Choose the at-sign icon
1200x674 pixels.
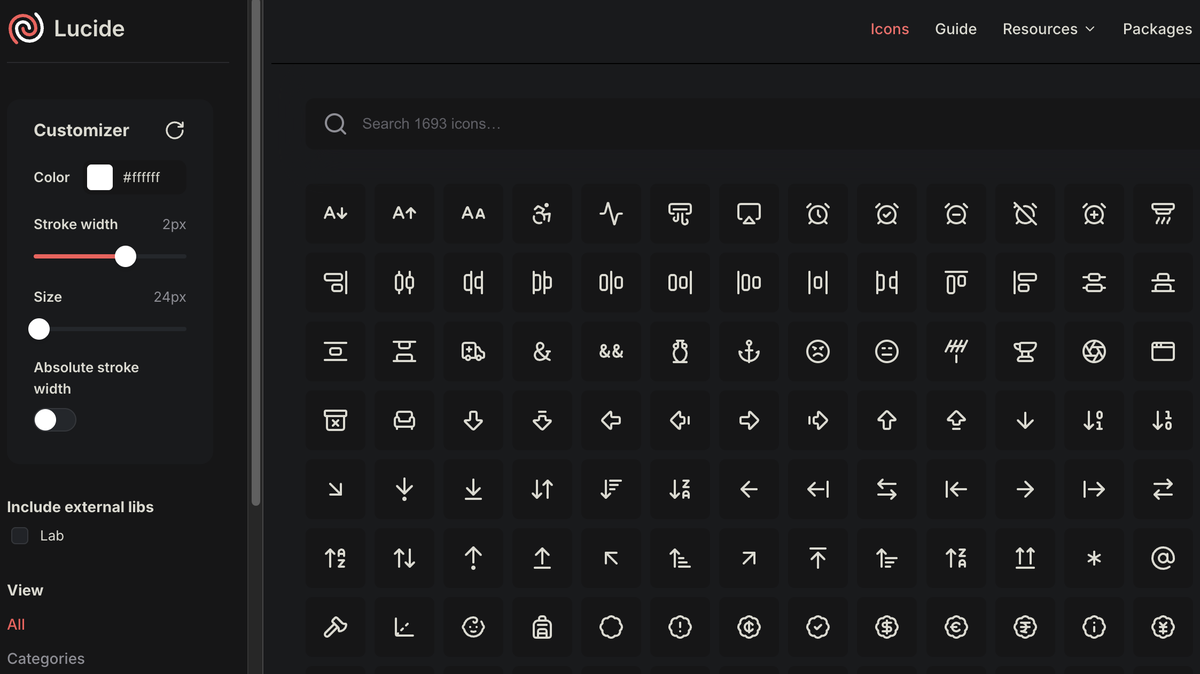[x=1163, y=558]
